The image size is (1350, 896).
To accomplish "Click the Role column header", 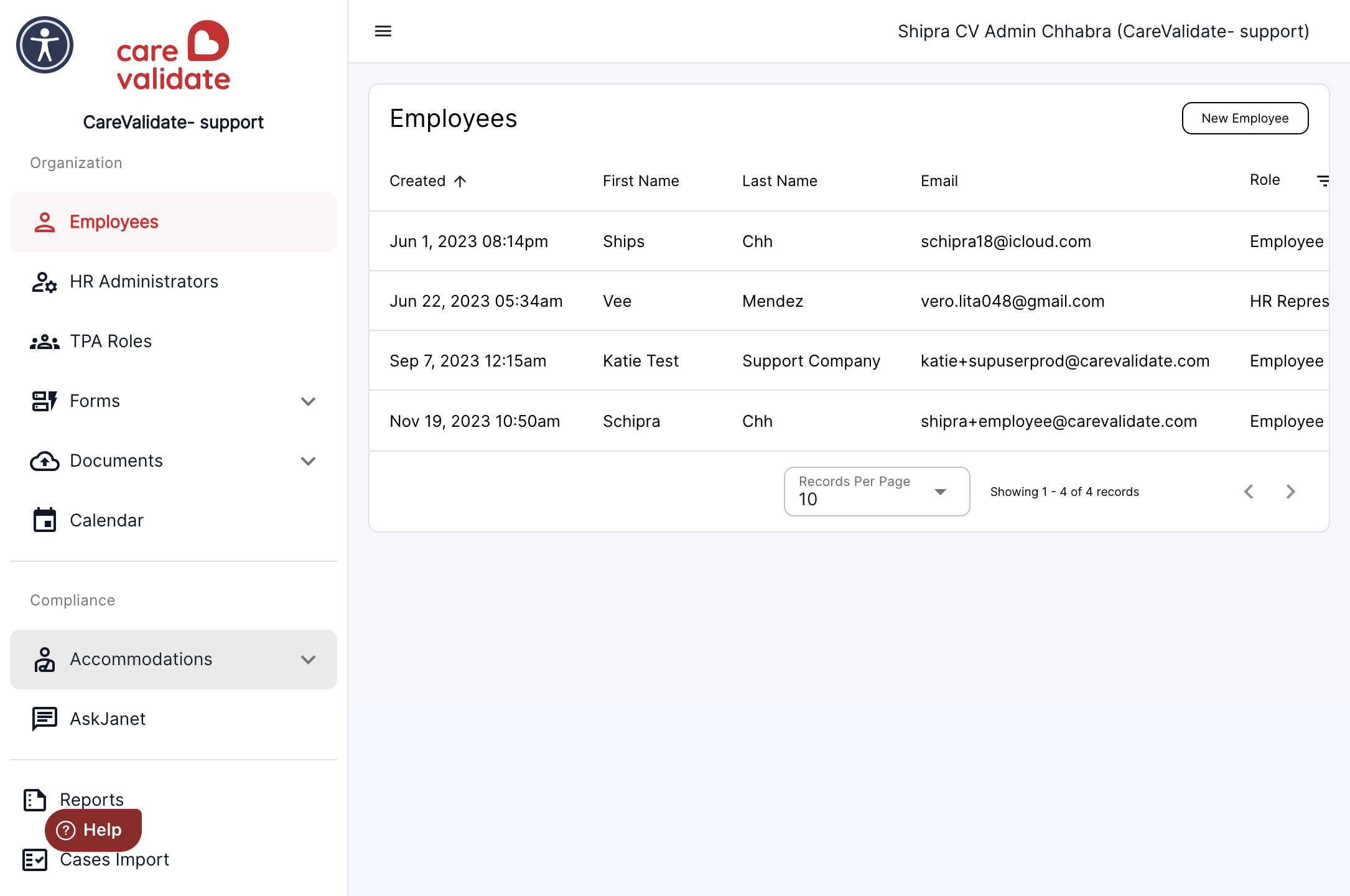I will (x=1265, y=180).
